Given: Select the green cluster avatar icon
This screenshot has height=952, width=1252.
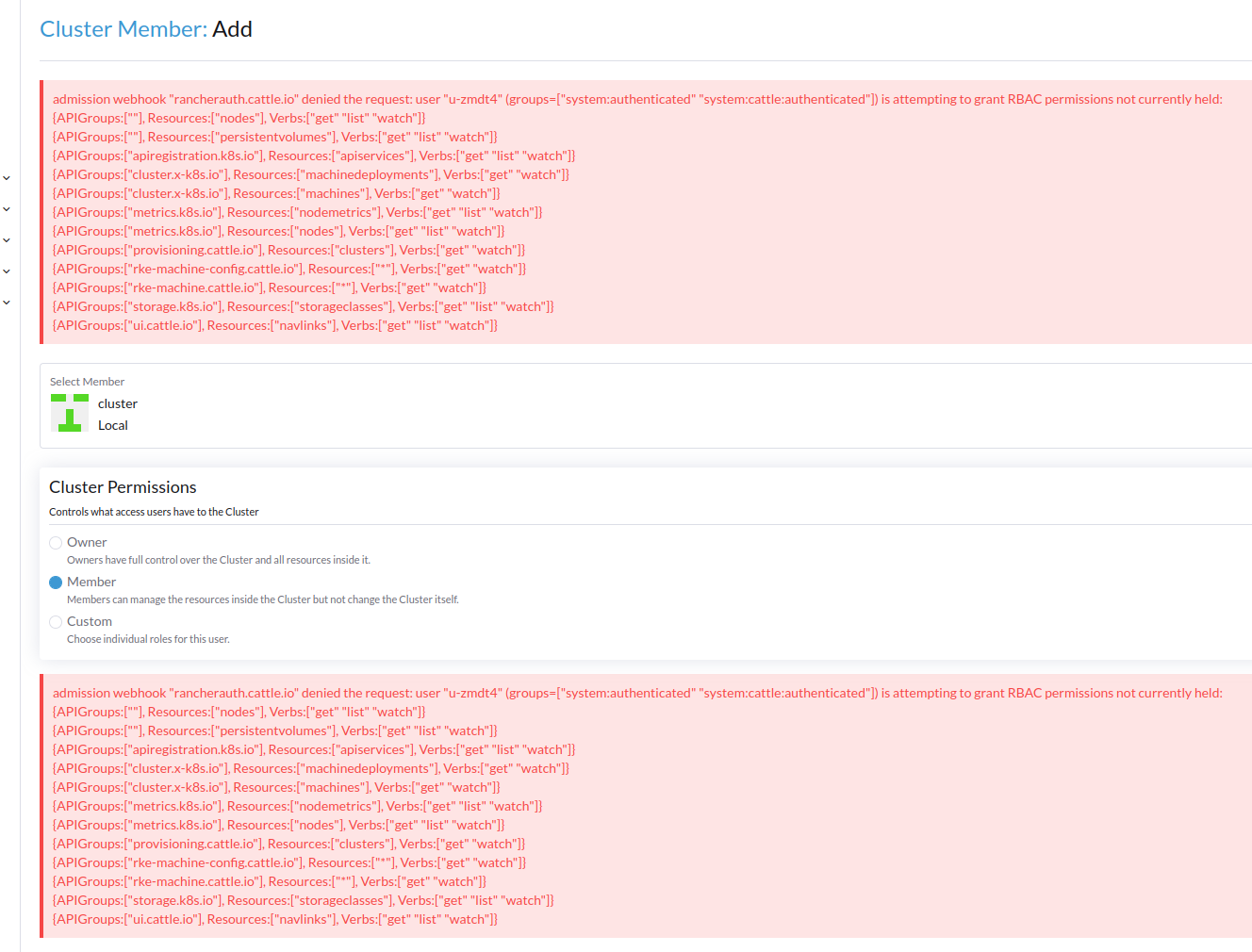Looking at the screenshot, I should [x=68, y=413].
